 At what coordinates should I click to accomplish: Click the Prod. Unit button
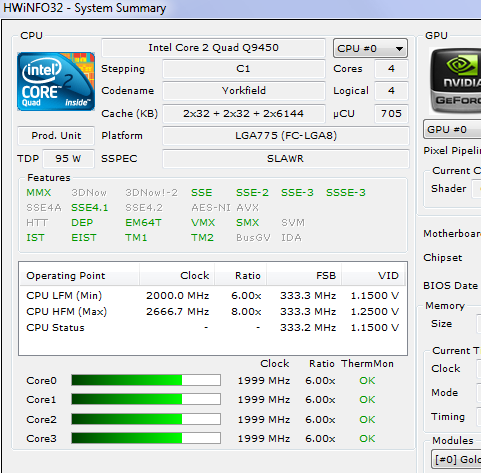[56, 136]
